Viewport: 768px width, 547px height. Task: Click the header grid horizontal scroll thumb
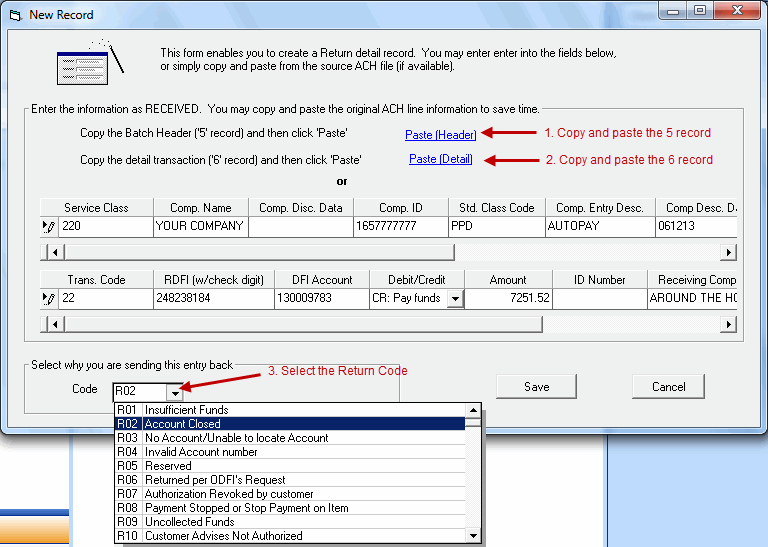[x=259, y=253]
